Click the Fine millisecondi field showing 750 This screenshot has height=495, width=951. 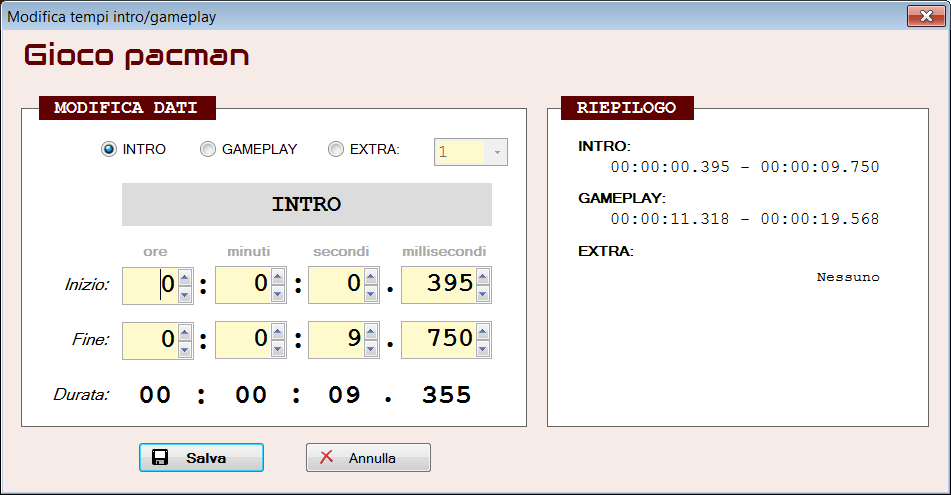(438, 340)
